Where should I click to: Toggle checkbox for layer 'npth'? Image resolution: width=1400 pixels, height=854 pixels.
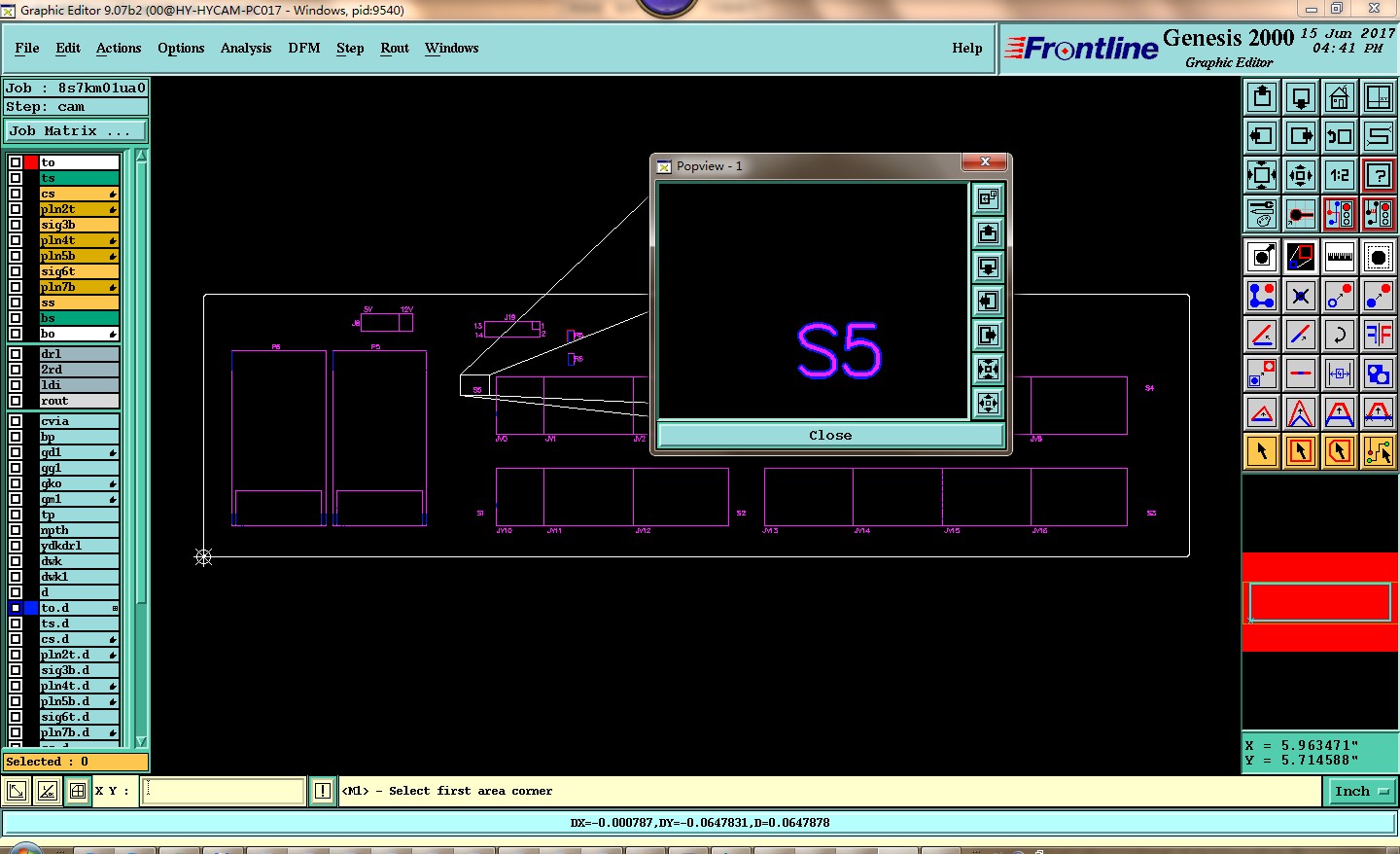16,530
